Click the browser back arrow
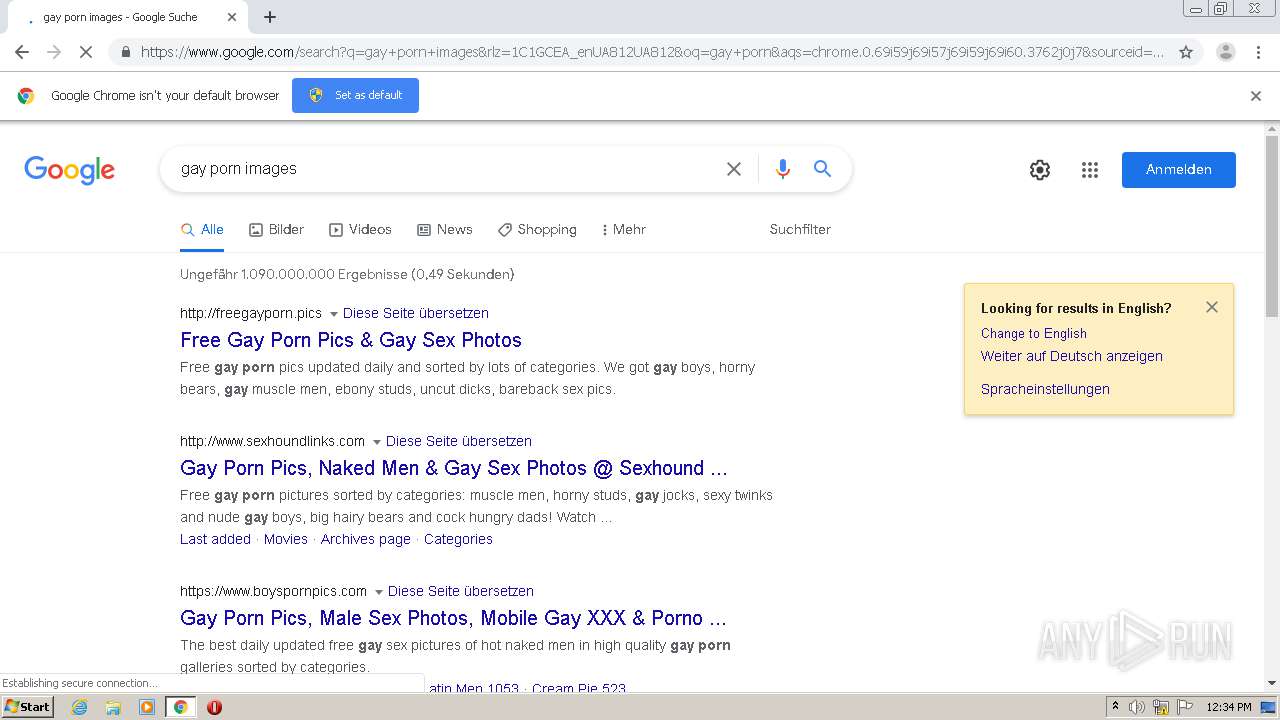1280x720 pixels. point(22,52)
